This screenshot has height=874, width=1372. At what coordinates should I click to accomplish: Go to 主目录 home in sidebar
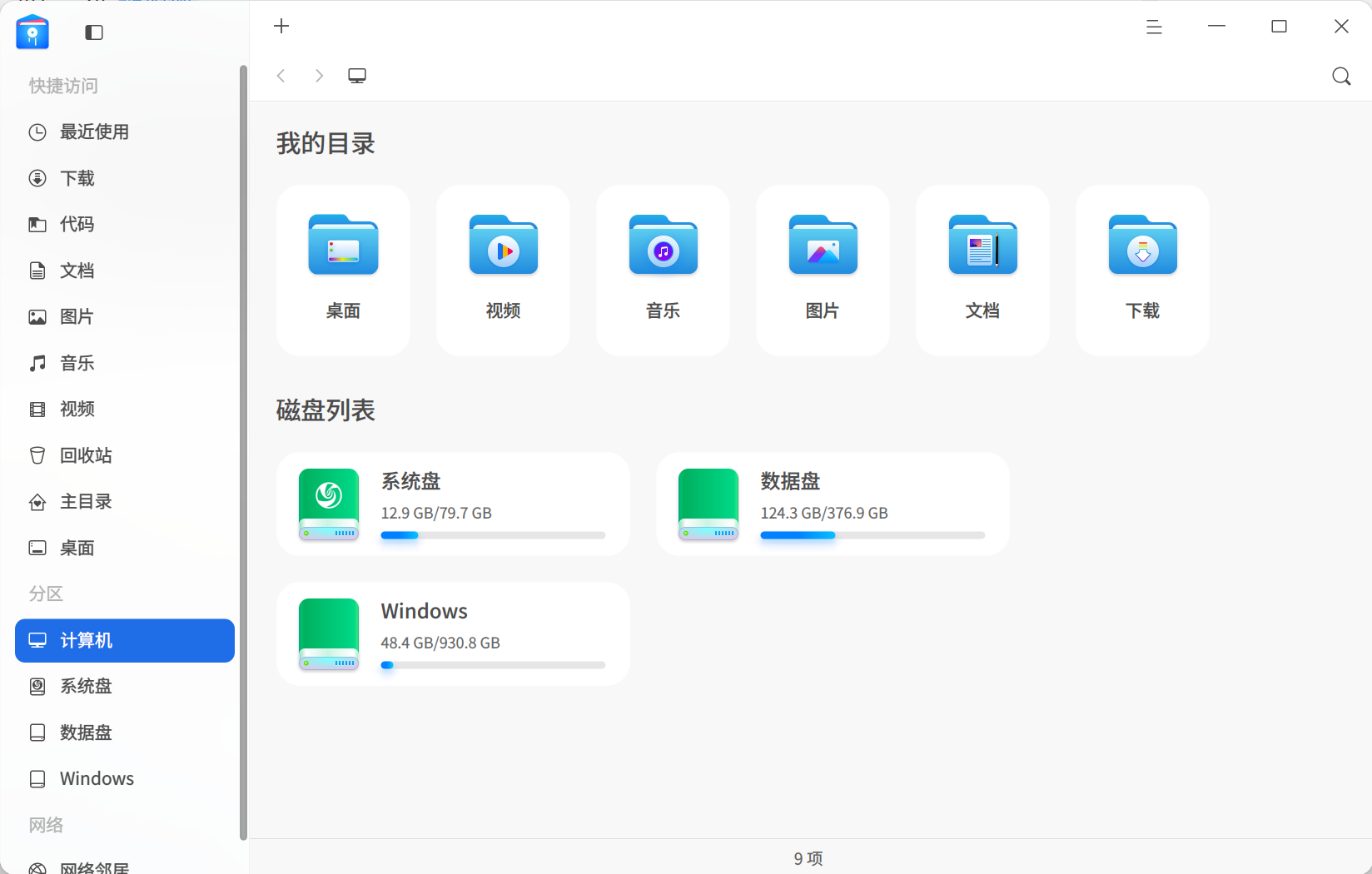pyautogui.click(x=125, y=501)
